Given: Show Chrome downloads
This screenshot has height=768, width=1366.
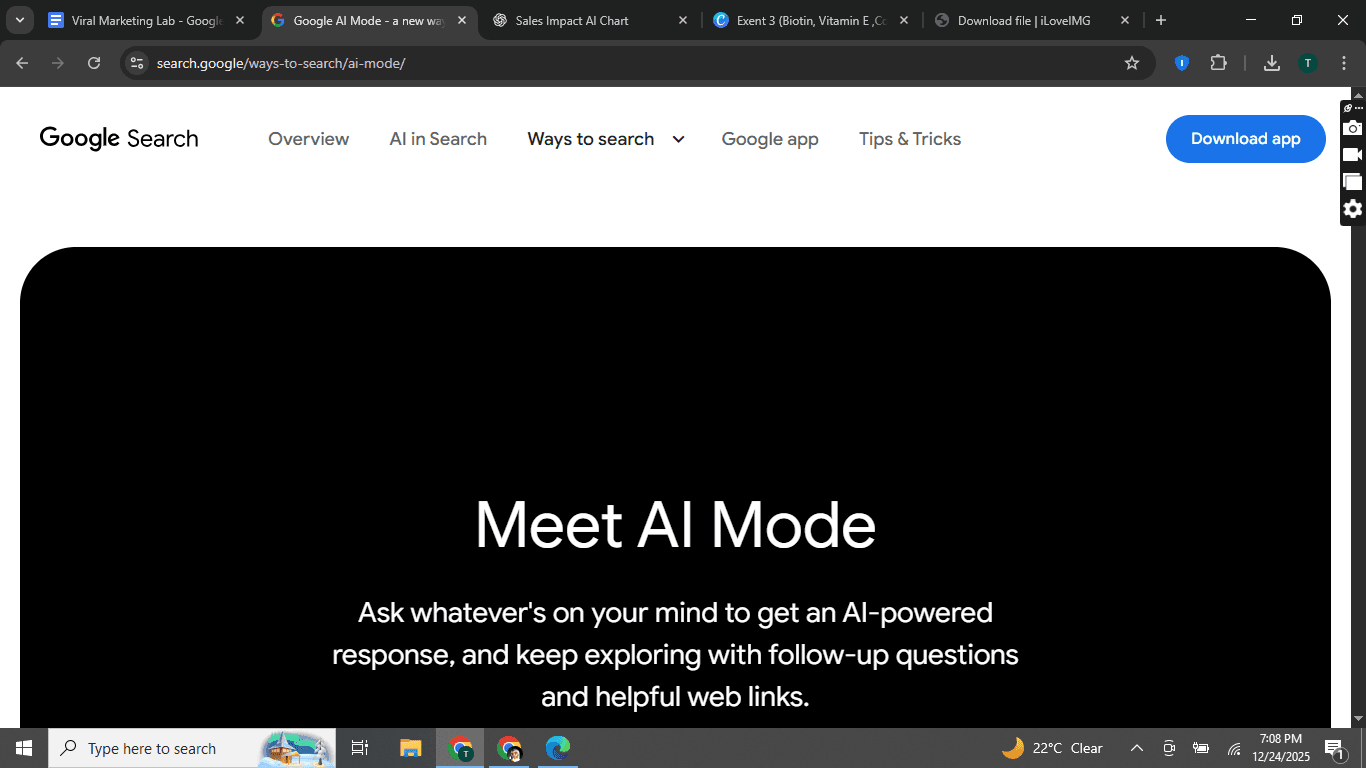Looking at the screenshot, I should pos(1272,63).
